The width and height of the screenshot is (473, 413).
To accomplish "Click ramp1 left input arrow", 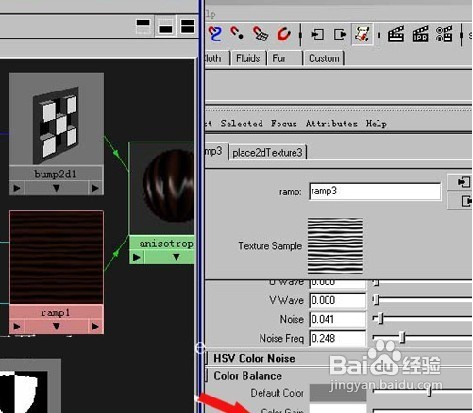I will click(x=17, y=327).
